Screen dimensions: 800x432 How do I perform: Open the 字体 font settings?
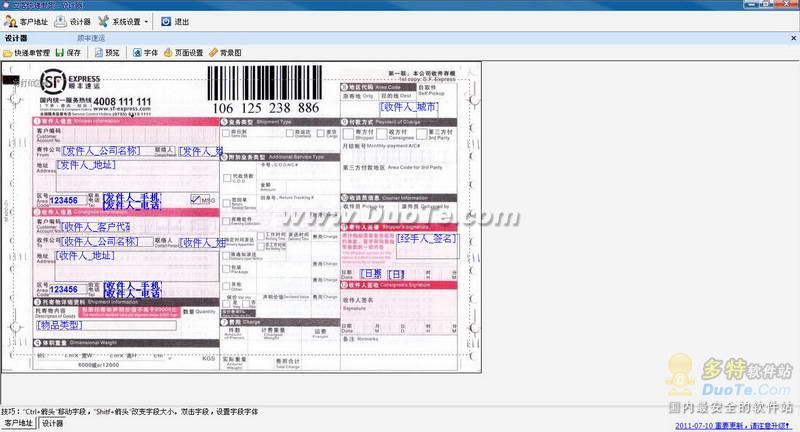click(145, 53)
